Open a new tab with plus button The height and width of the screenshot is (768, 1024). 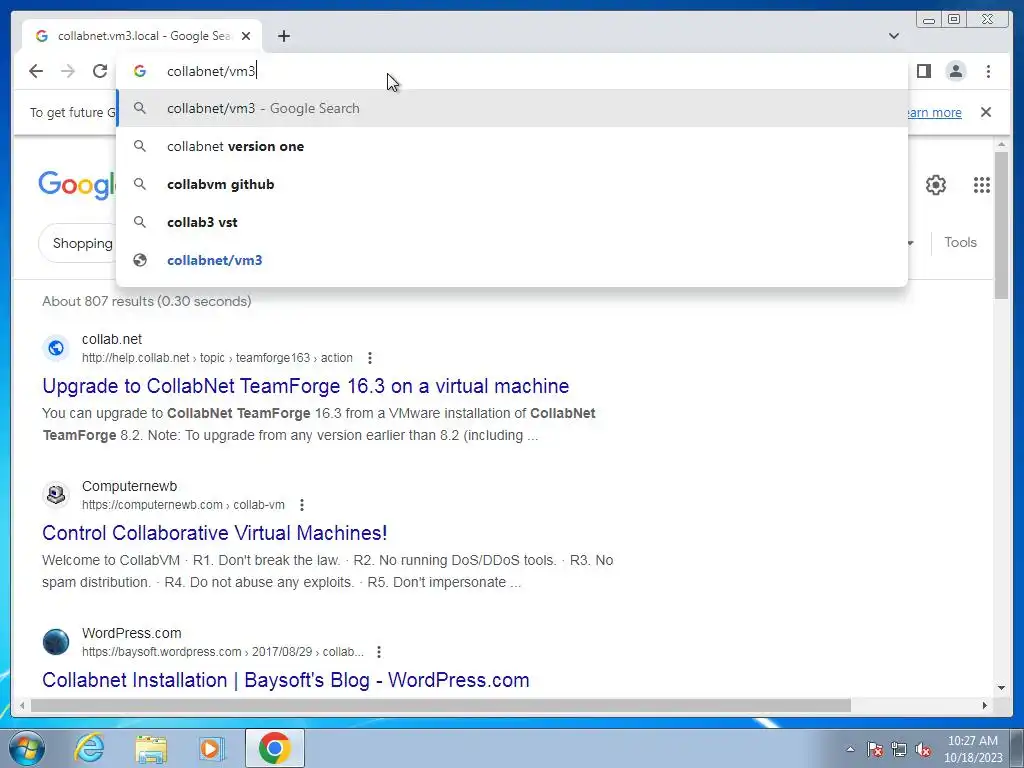pos(283,36)
